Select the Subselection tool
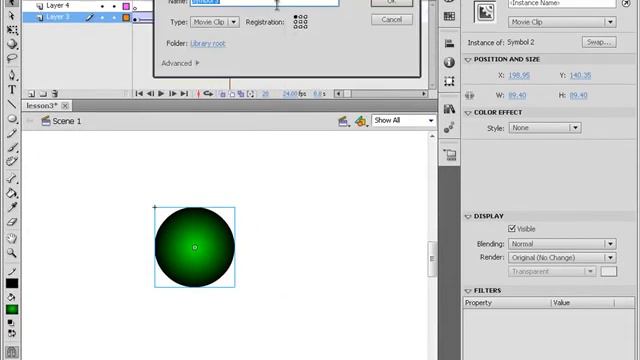This screenshot has width=640, height=360. (12, 16)
